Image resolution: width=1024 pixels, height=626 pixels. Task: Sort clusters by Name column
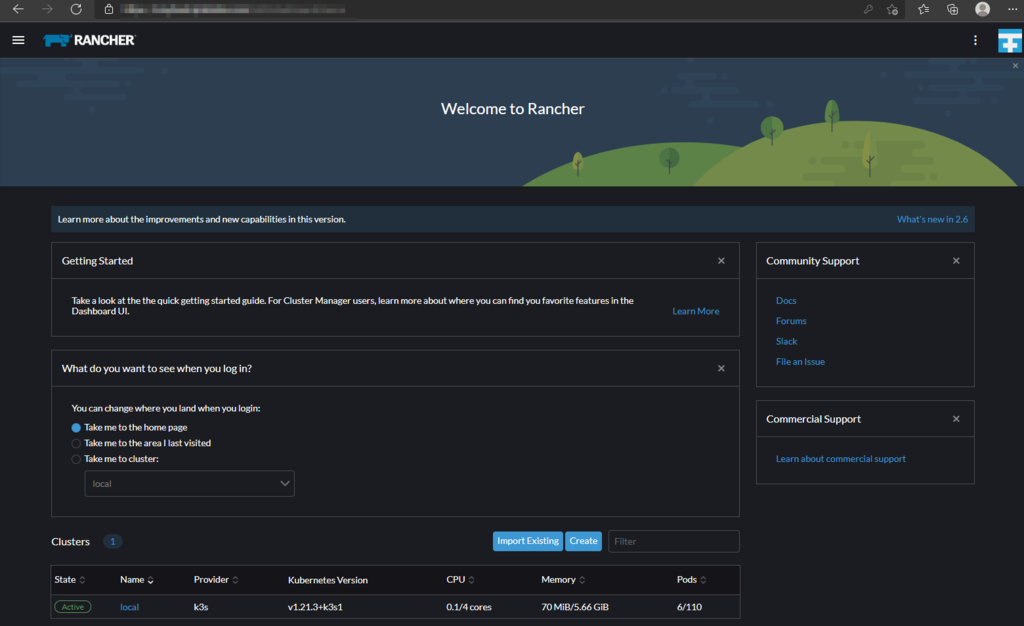[136, 580]
